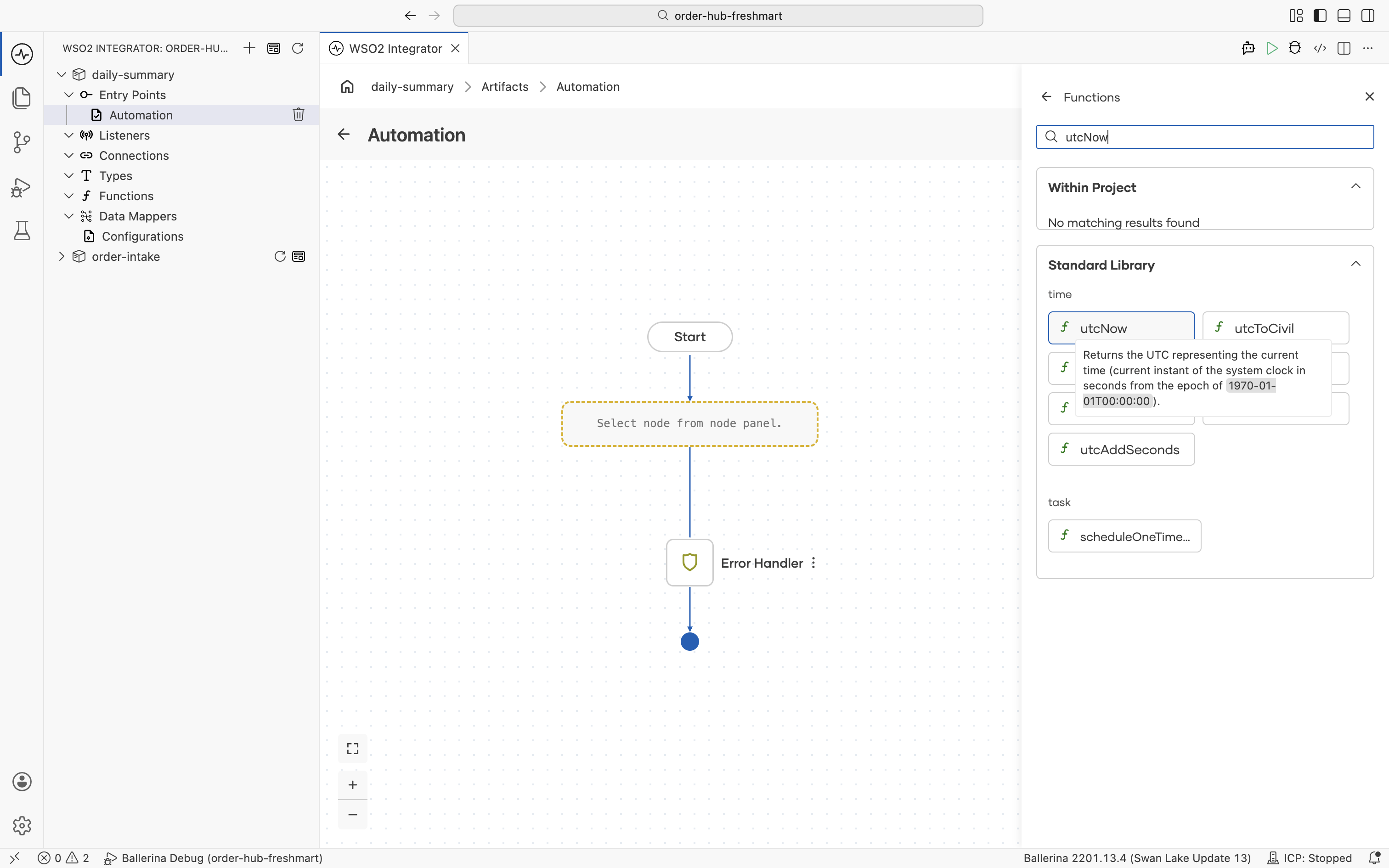This screenshot has width=1389, height=868.
Task: Click the Artifacts breadcrumb item
Action: click(504, 87)
